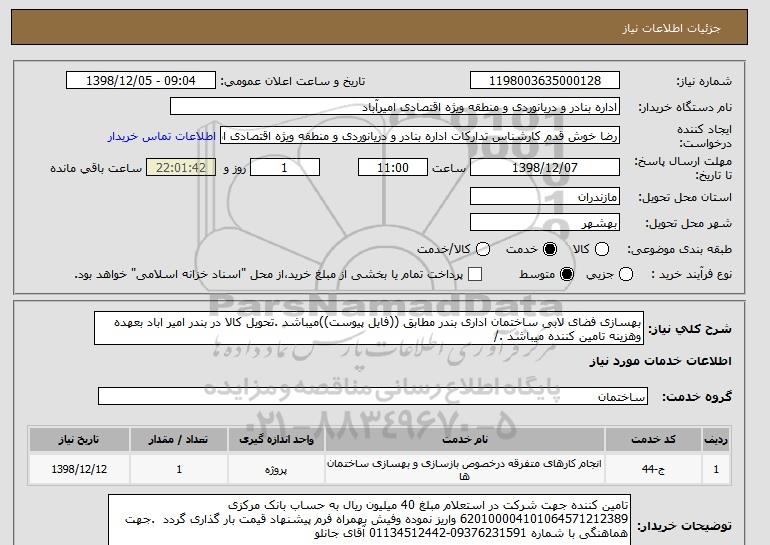Image resolution: width=770 pixels, height=545 pixels.
Task: Click the جزئیات اطلاعات نیاز page title
Action: click(x=671, y=28)
